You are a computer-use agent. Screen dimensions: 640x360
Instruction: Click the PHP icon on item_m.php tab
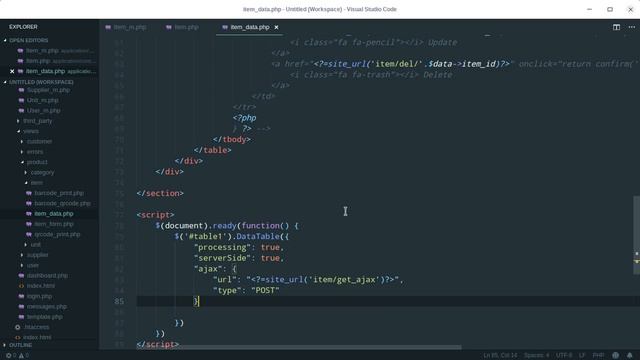click(108, 27)
